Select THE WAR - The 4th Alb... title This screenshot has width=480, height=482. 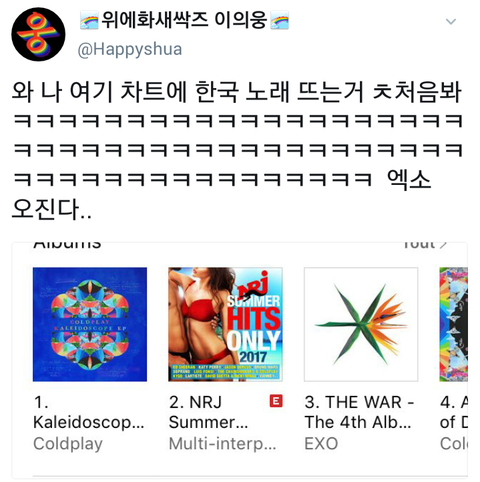tap(359, 412)
